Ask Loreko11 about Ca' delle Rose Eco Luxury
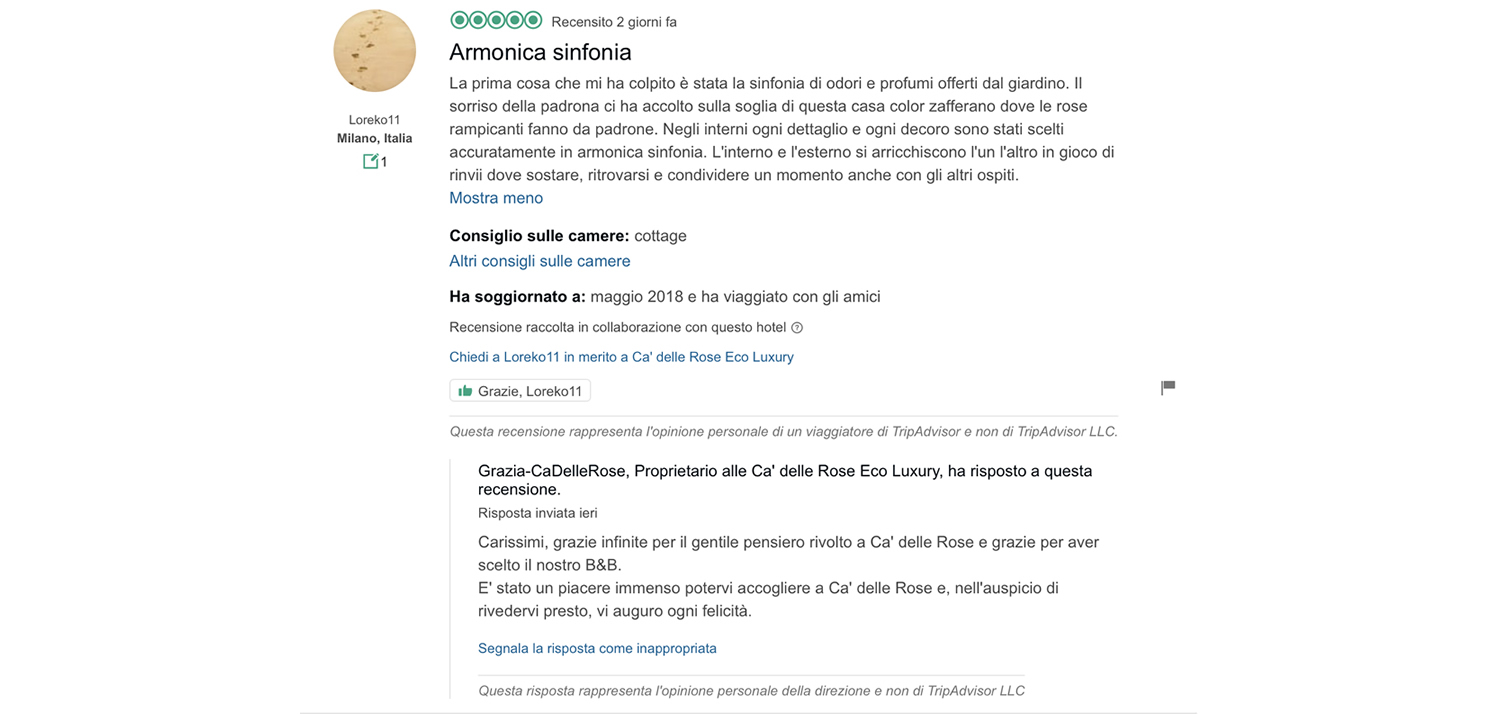 click(621, 357)
